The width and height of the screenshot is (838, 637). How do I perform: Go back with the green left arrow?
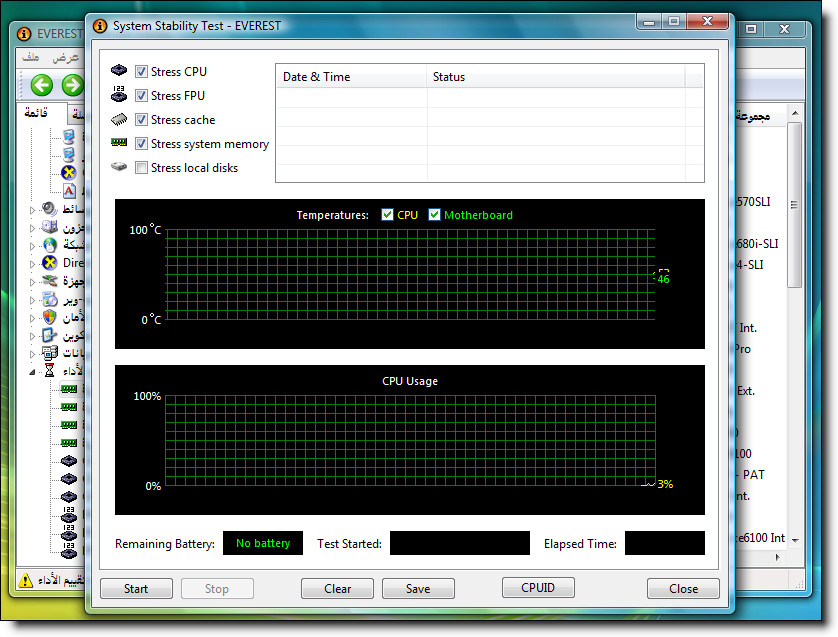tap(41, 86)
